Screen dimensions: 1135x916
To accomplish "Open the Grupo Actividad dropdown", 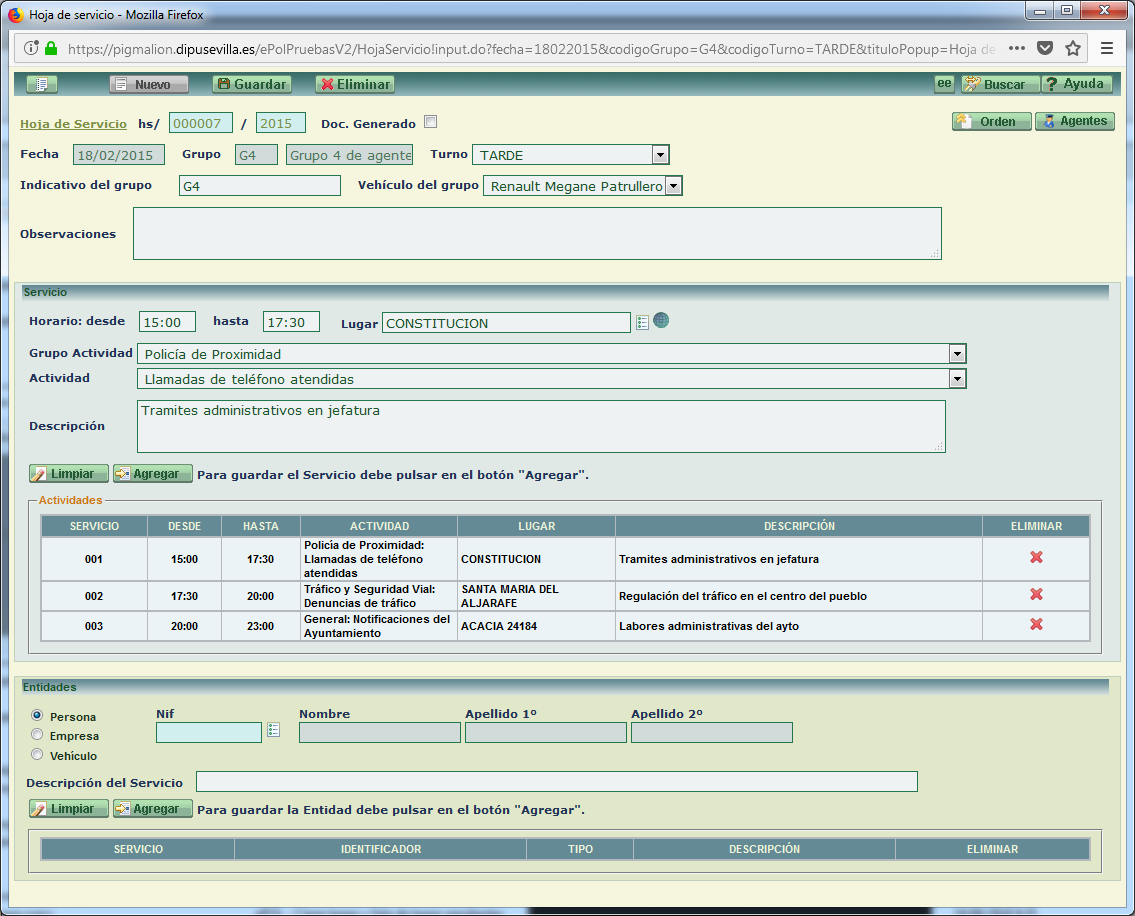I will [x=957, y=354].
